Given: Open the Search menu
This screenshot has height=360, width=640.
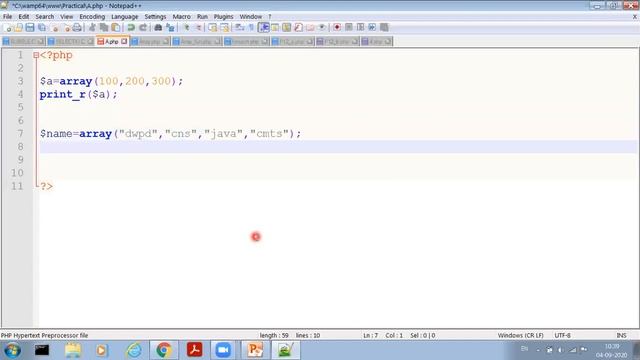Looking at the screenshot, I should (44, 17).
